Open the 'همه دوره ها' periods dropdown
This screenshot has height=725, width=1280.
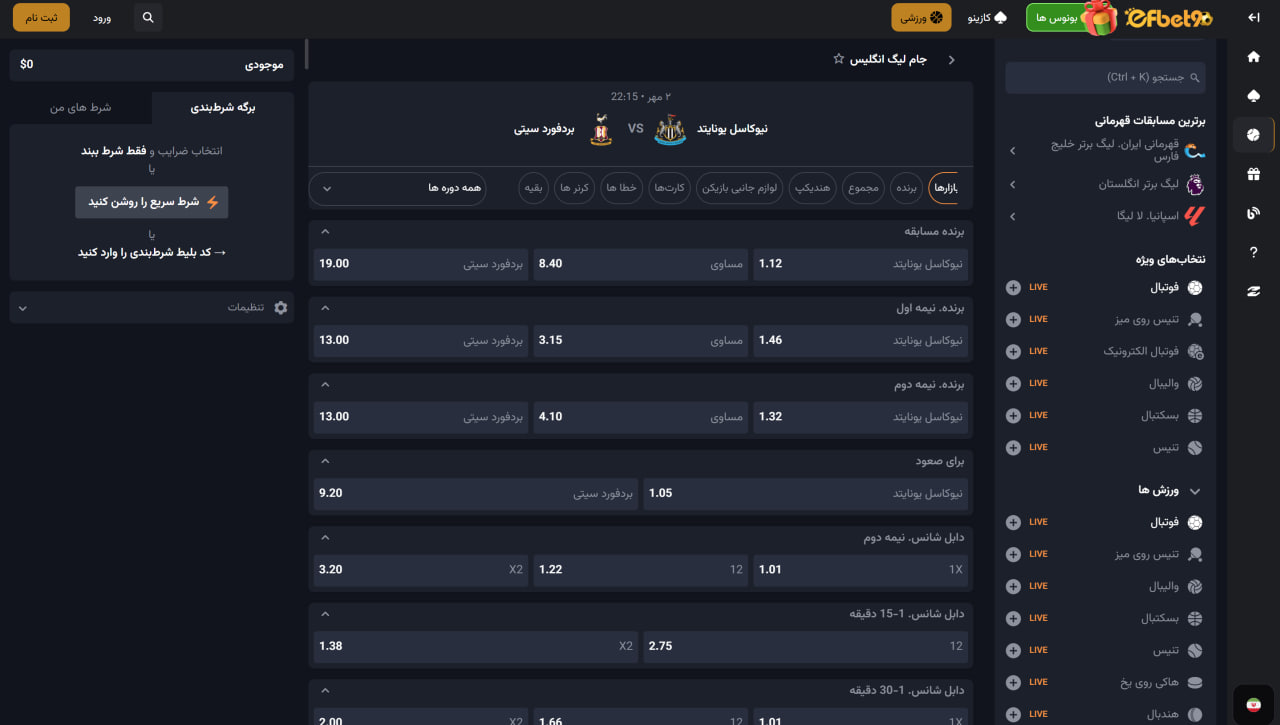click(398, 188)
